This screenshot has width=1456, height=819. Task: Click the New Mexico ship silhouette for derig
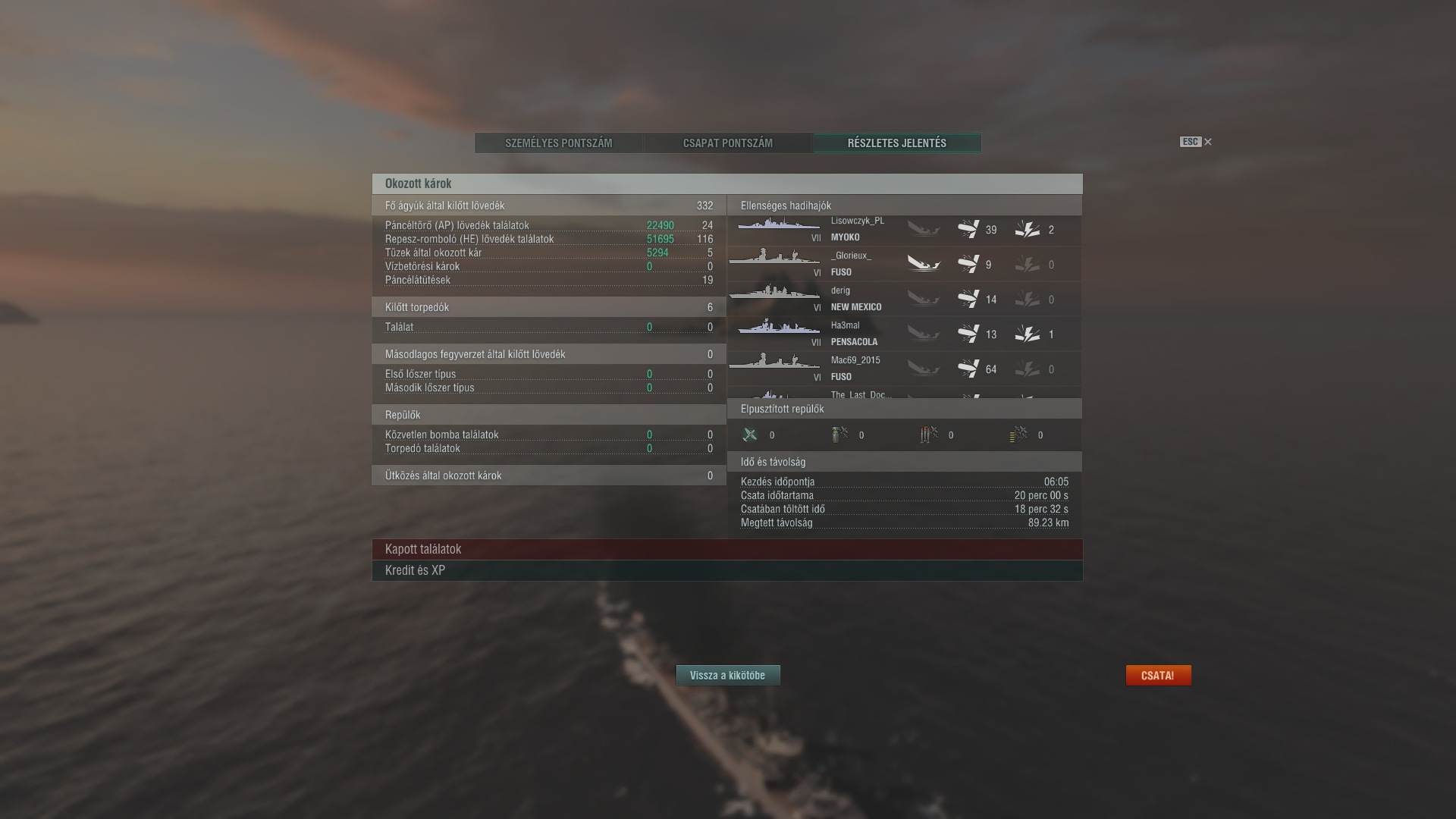tap(774, 293)
